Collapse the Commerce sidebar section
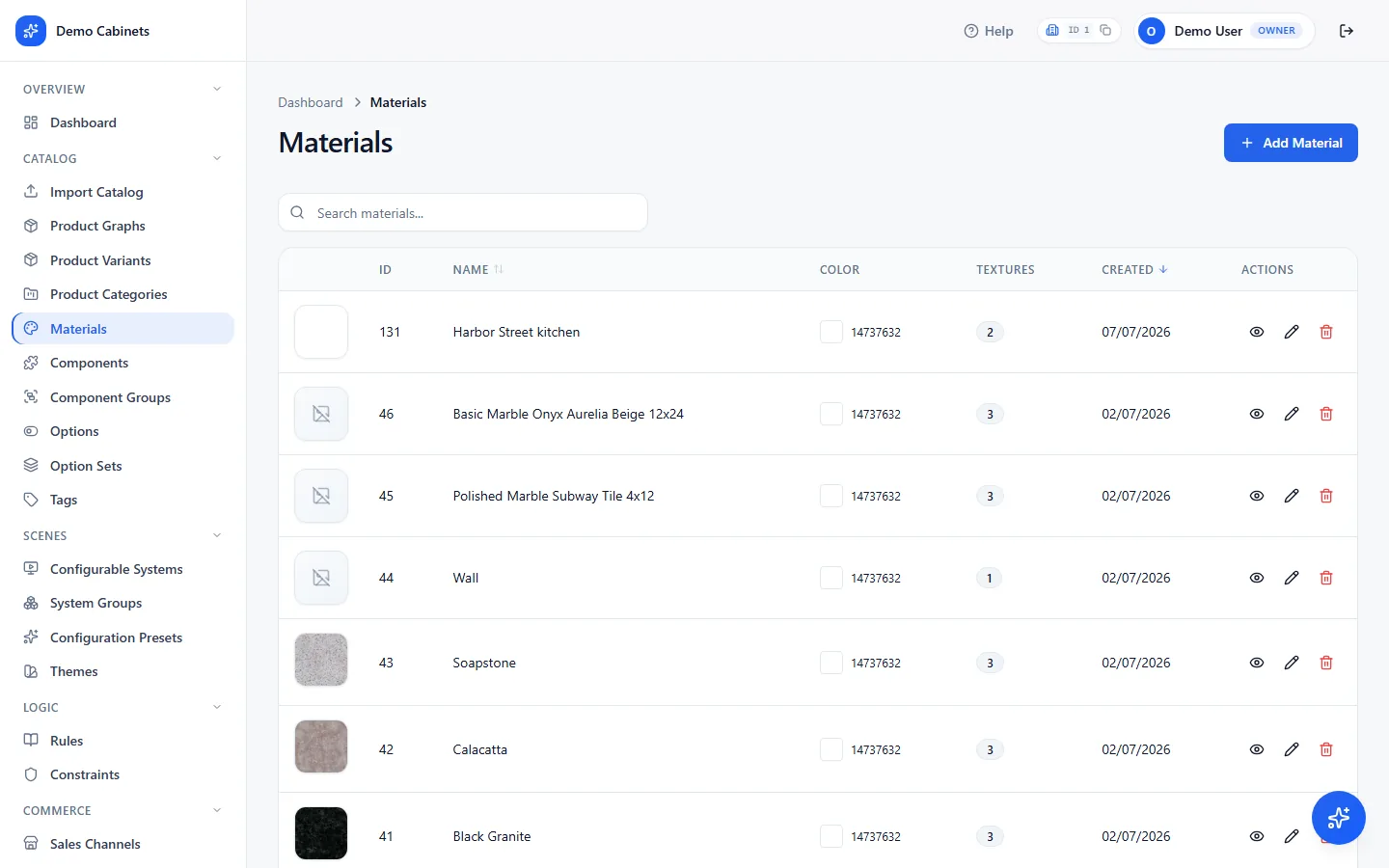 pos(217,810)
